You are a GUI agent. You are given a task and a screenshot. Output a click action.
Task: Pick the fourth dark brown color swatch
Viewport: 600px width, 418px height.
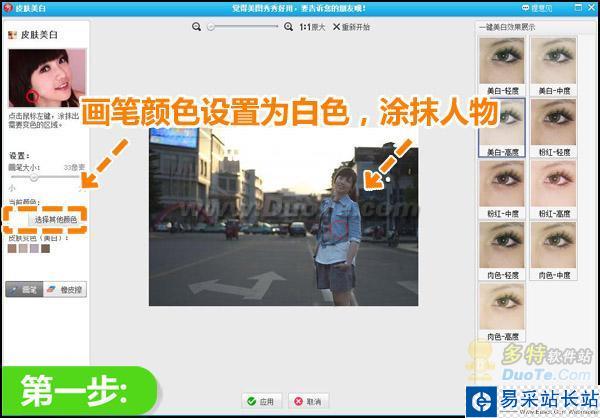click(46, 249)
